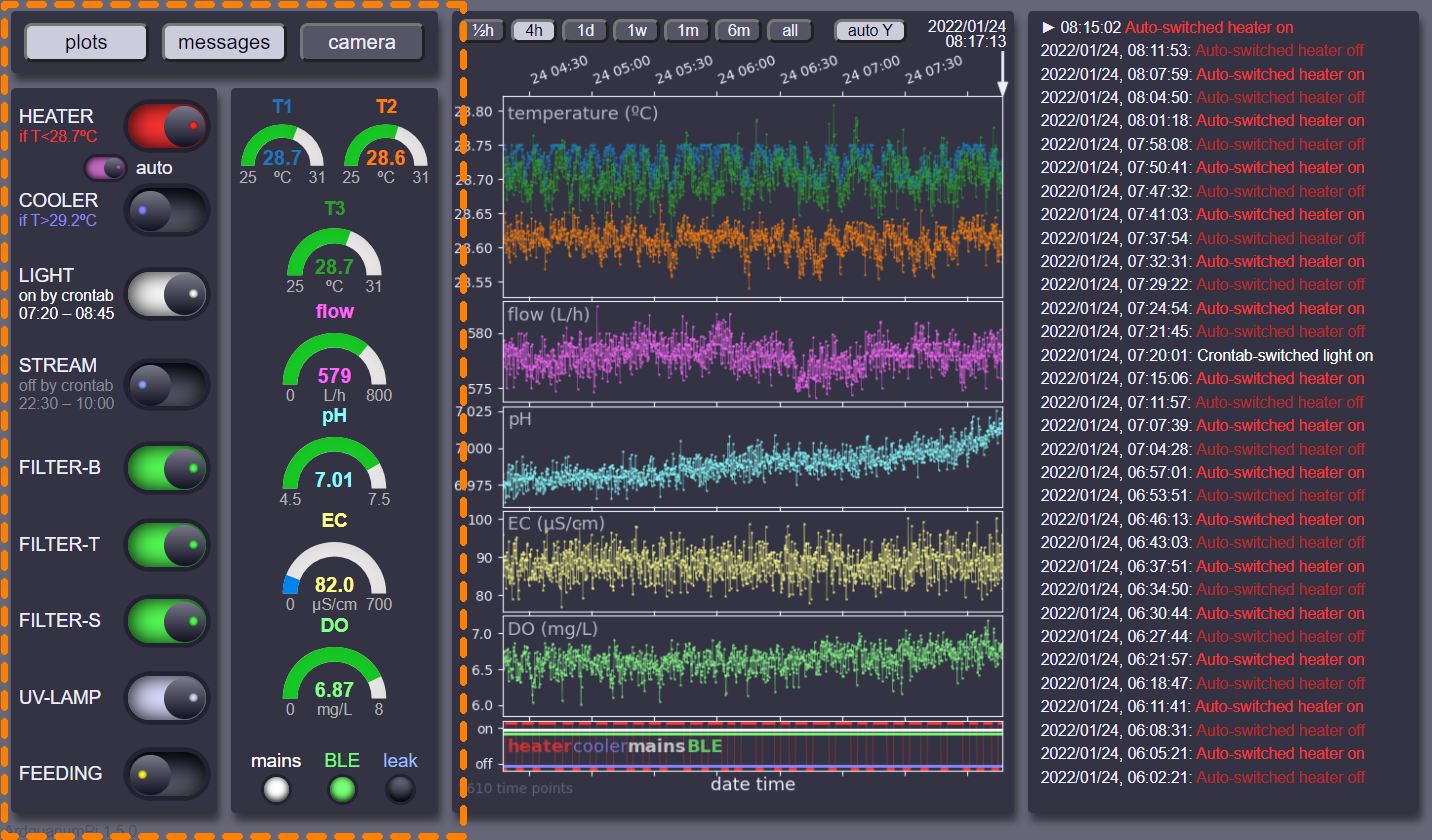Click the pH gauge showing 7.01

334,473
